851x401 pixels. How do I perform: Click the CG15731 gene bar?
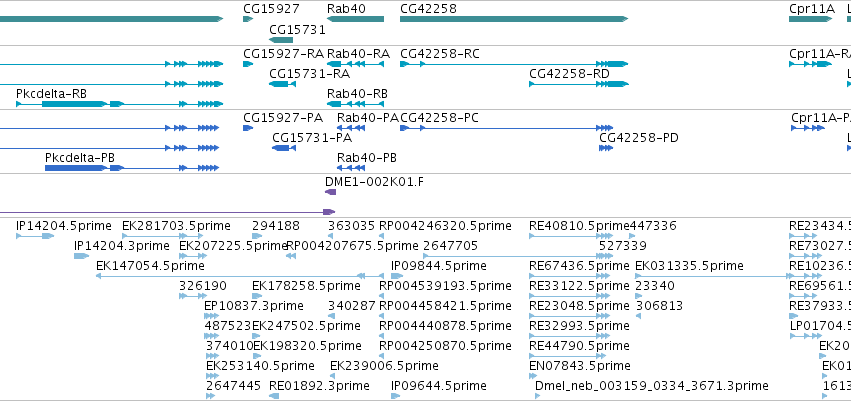point(281,40)
